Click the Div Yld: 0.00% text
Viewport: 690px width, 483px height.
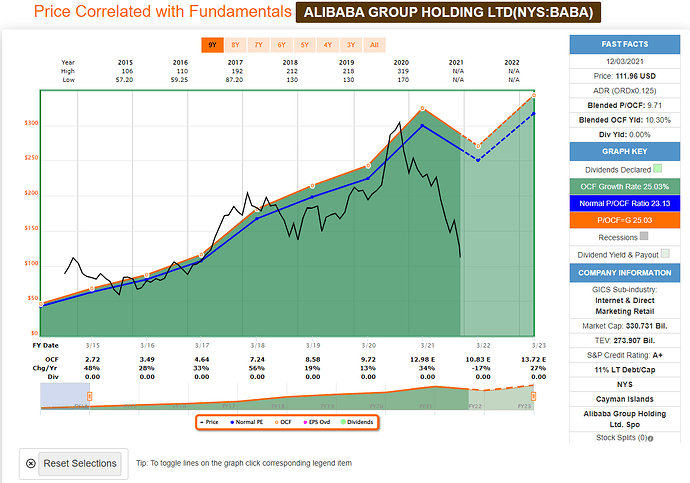(624, 135)
